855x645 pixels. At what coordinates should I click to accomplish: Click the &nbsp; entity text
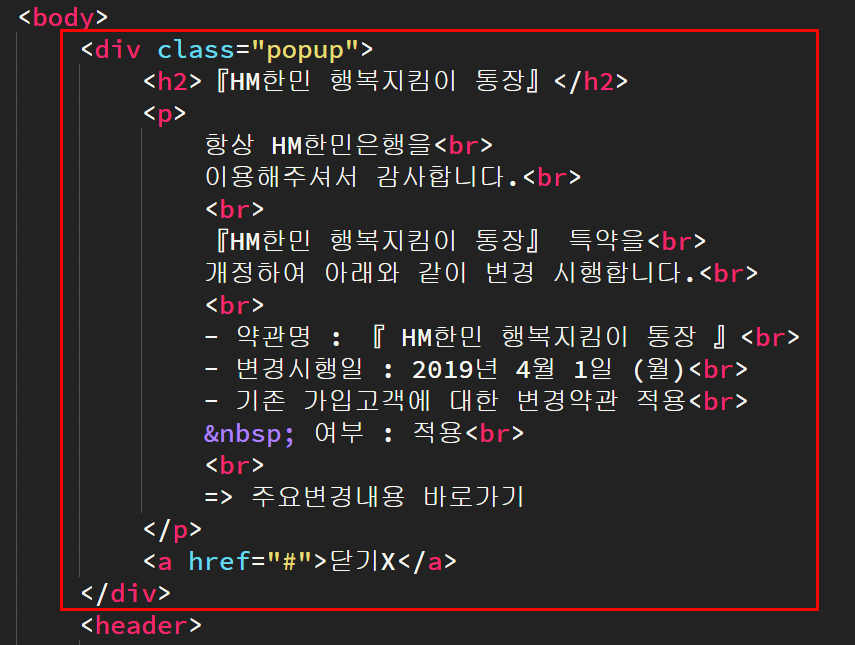[249, 434]
